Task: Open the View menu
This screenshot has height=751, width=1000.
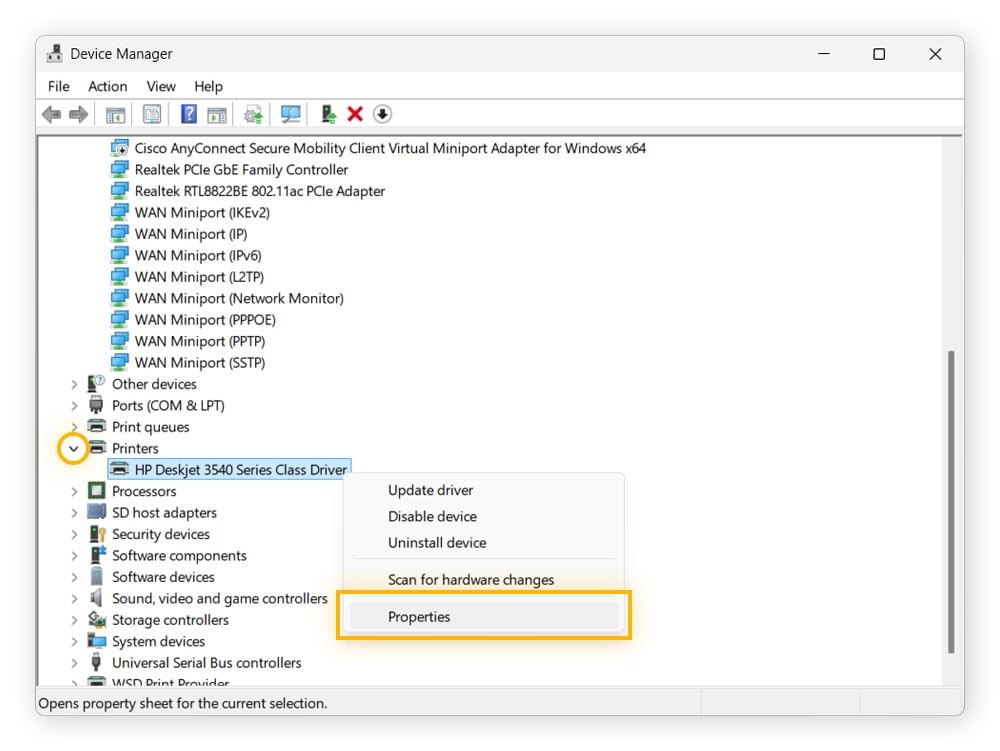Action: point(160,86)
